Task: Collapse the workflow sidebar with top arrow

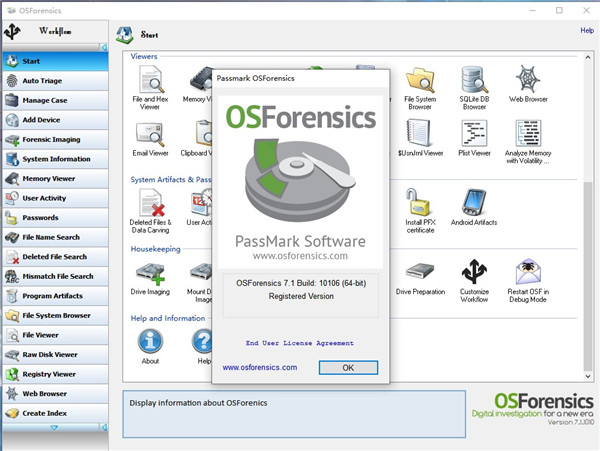Action: point(104,47)
